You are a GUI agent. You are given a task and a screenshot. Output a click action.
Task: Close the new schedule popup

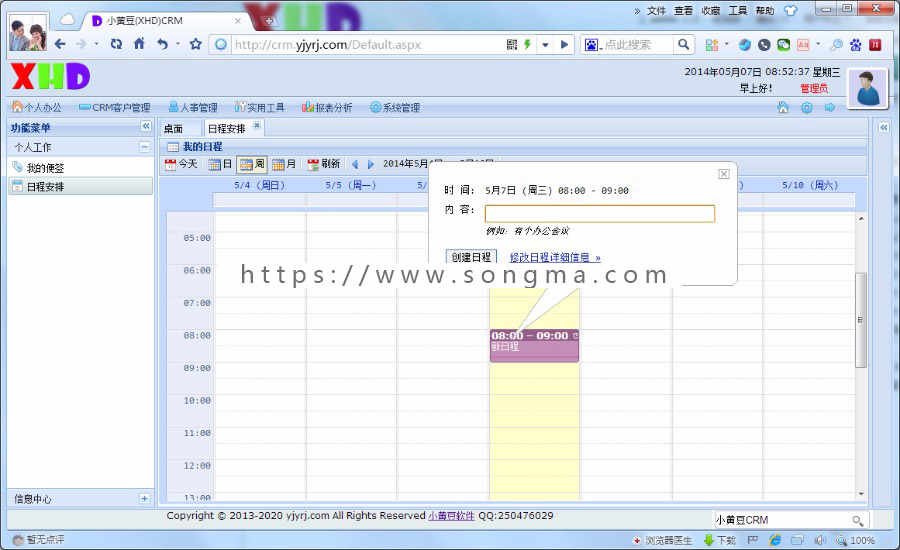(724, 173)
